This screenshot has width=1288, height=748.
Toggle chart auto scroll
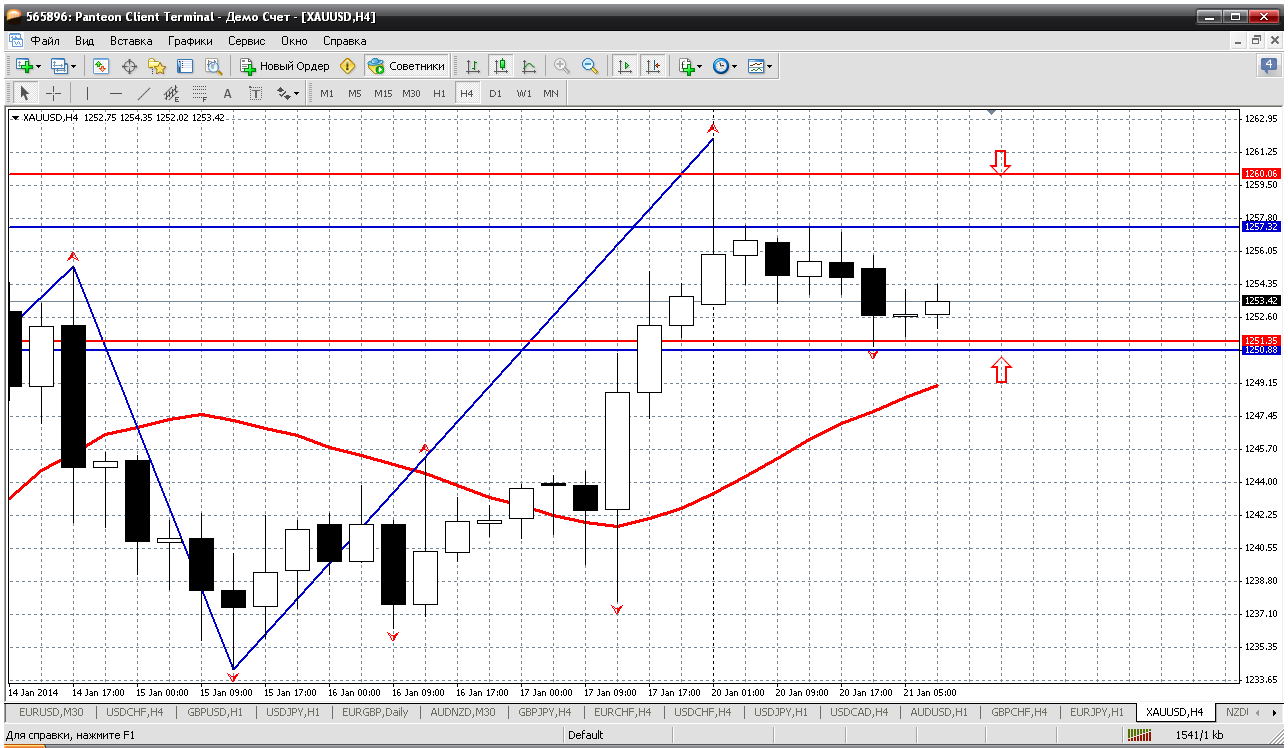625,66
